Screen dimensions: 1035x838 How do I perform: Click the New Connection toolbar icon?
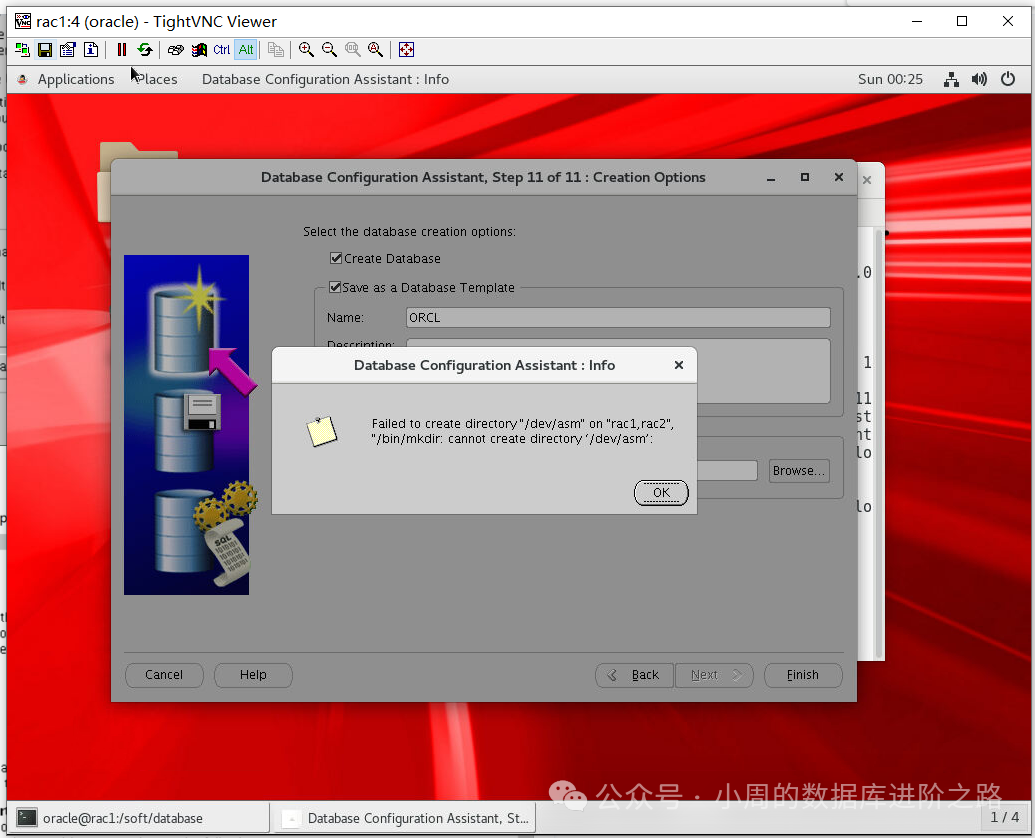22,49
